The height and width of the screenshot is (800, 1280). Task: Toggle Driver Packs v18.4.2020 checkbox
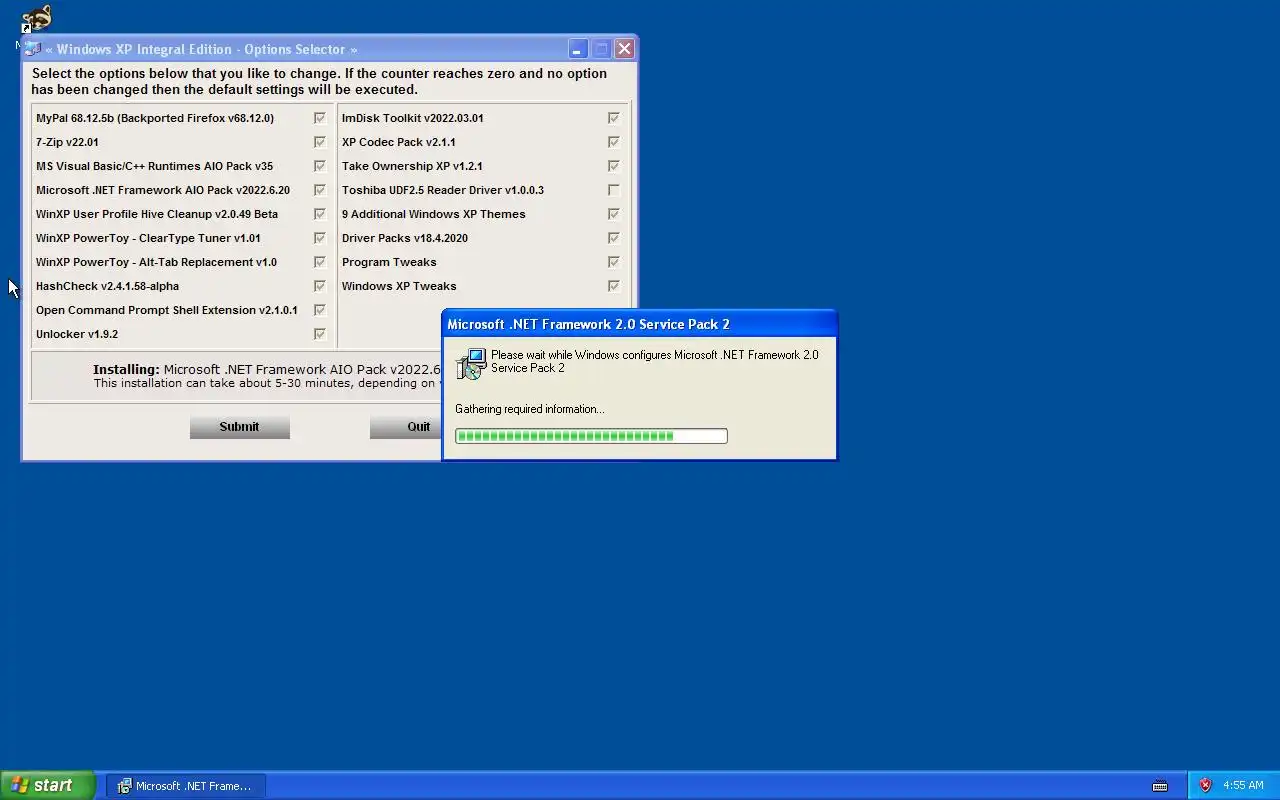click(x=614, y=238)
